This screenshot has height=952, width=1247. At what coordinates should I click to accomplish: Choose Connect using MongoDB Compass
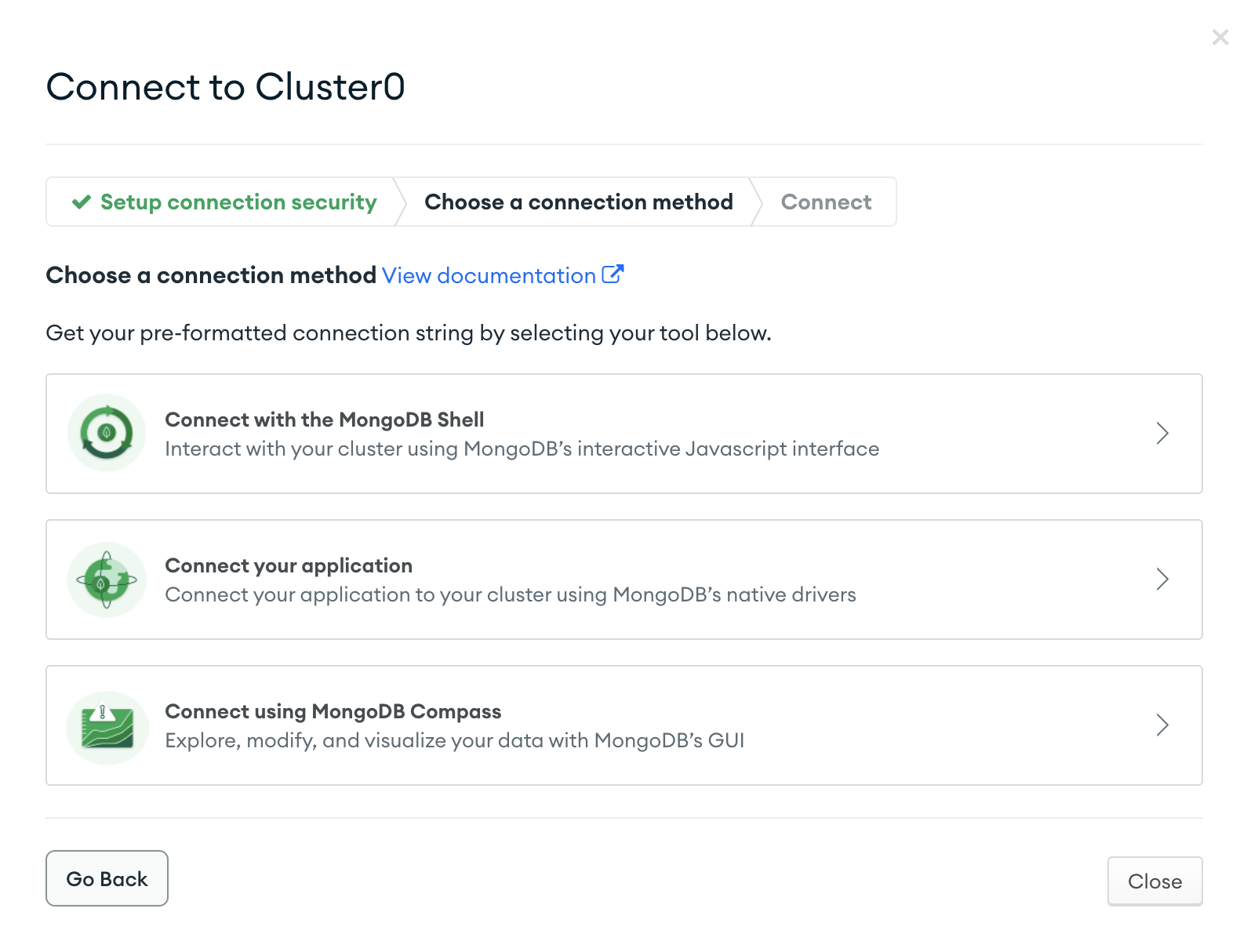[623, 725]
